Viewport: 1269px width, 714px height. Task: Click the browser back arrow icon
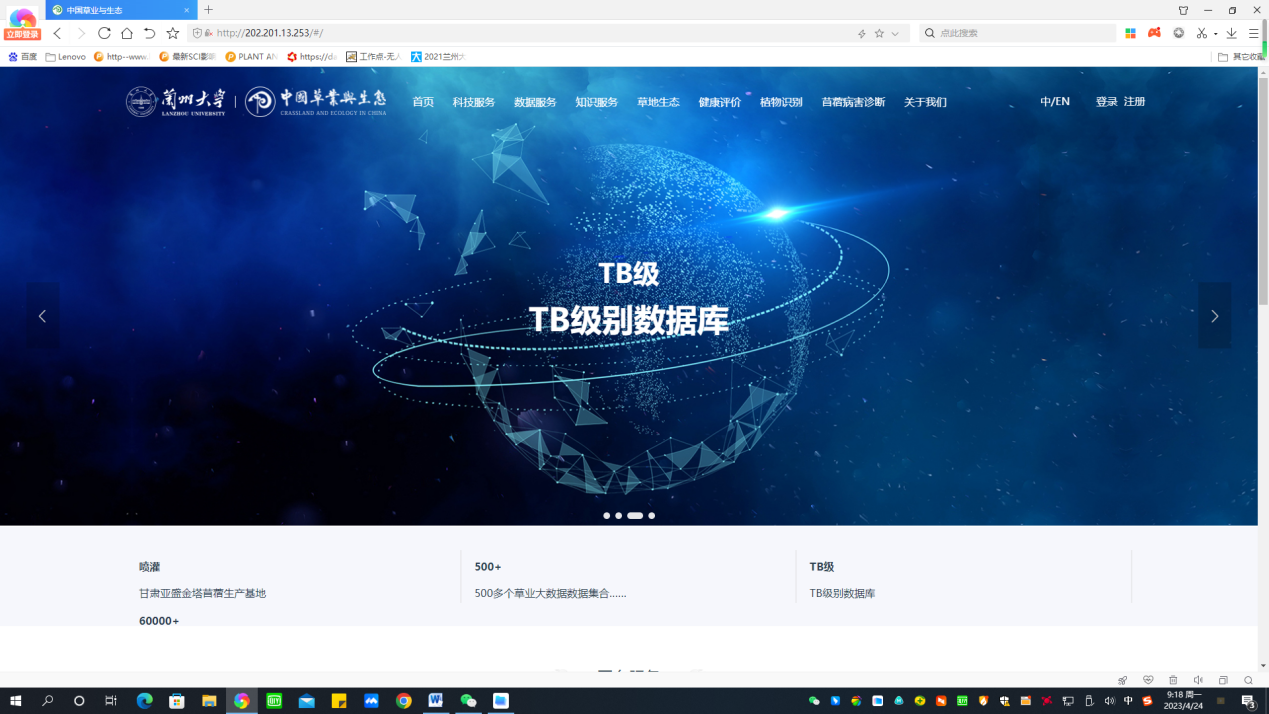58,33
